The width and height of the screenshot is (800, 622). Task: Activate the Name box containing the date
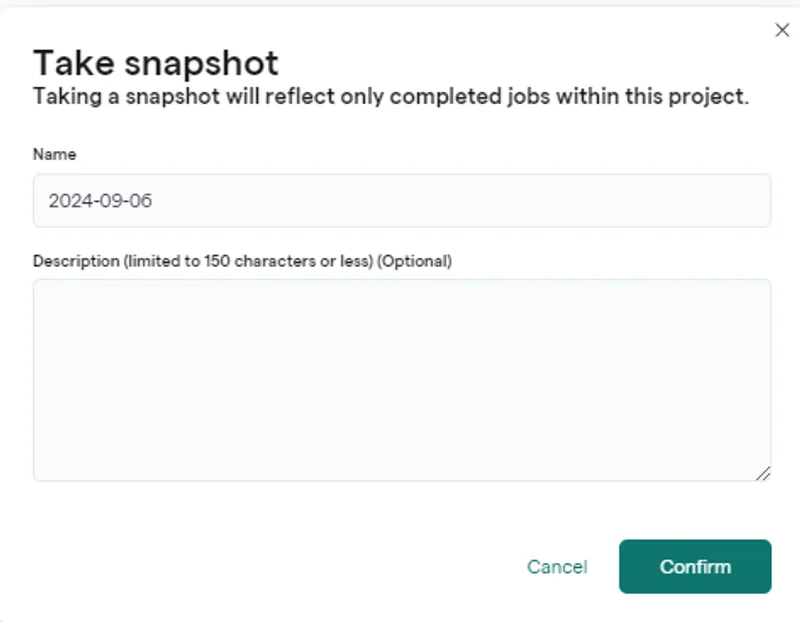click(x=401, y=200)
